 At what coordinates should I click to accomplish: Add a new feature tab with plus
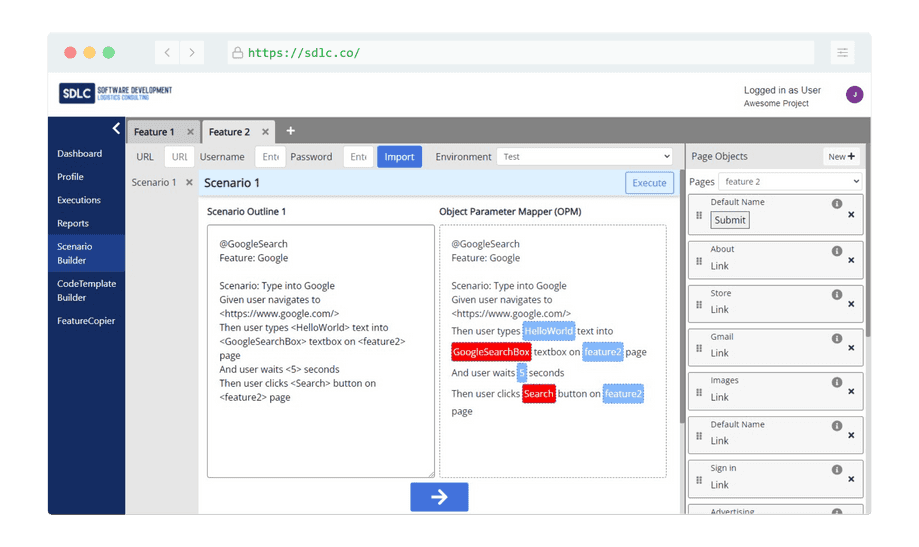pos(291,131)
